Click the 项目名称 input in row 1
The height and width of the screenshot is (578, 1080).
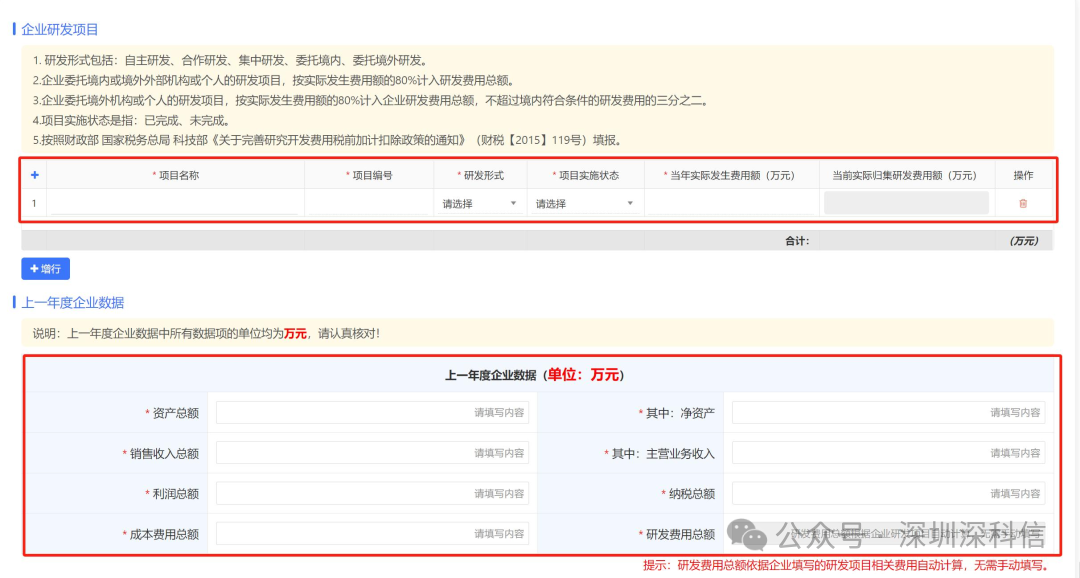pos(175,203)
